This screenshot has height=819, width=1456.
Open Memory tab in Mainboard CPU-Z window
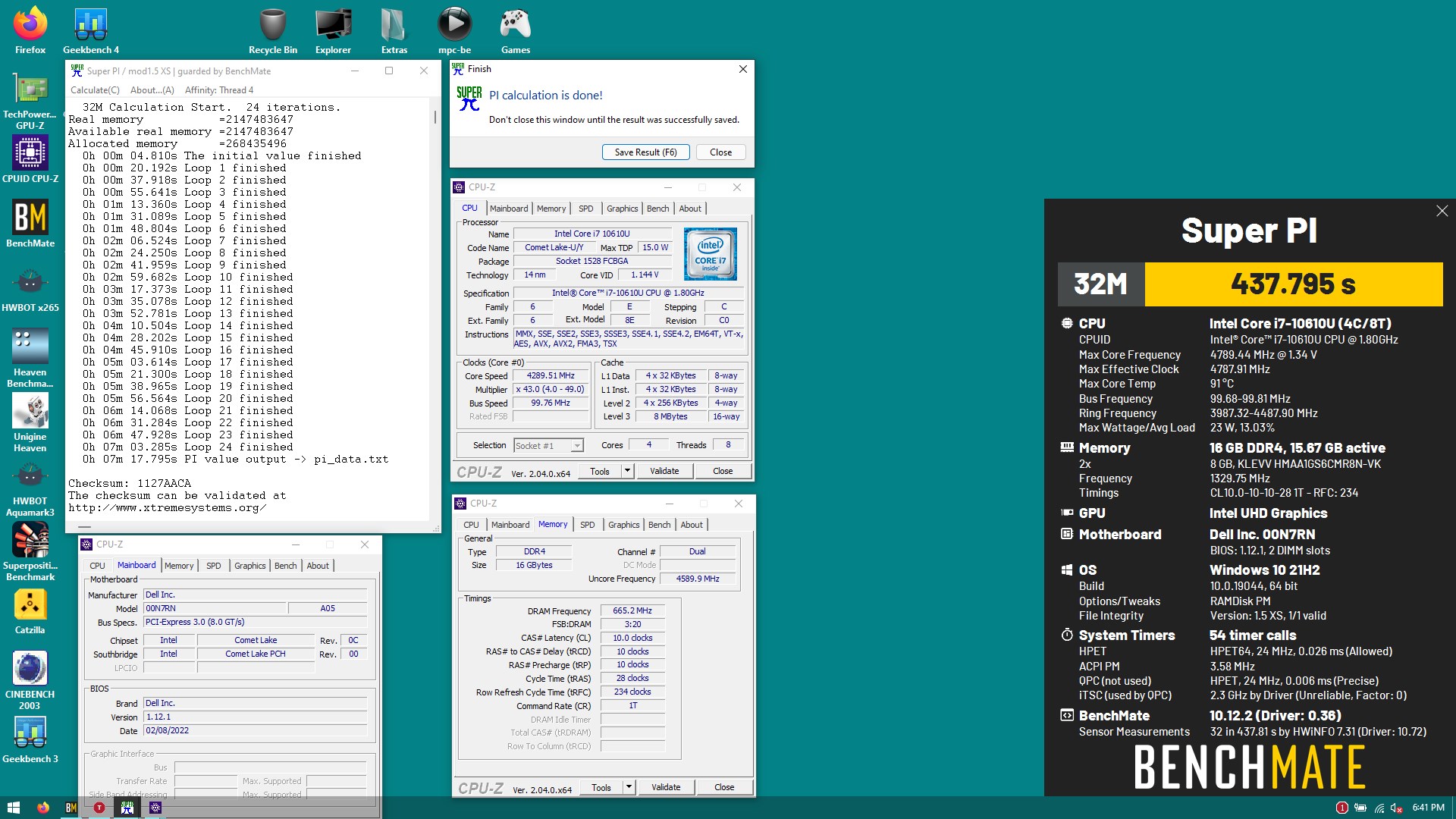pyautogui.click(x=179, y=566)
